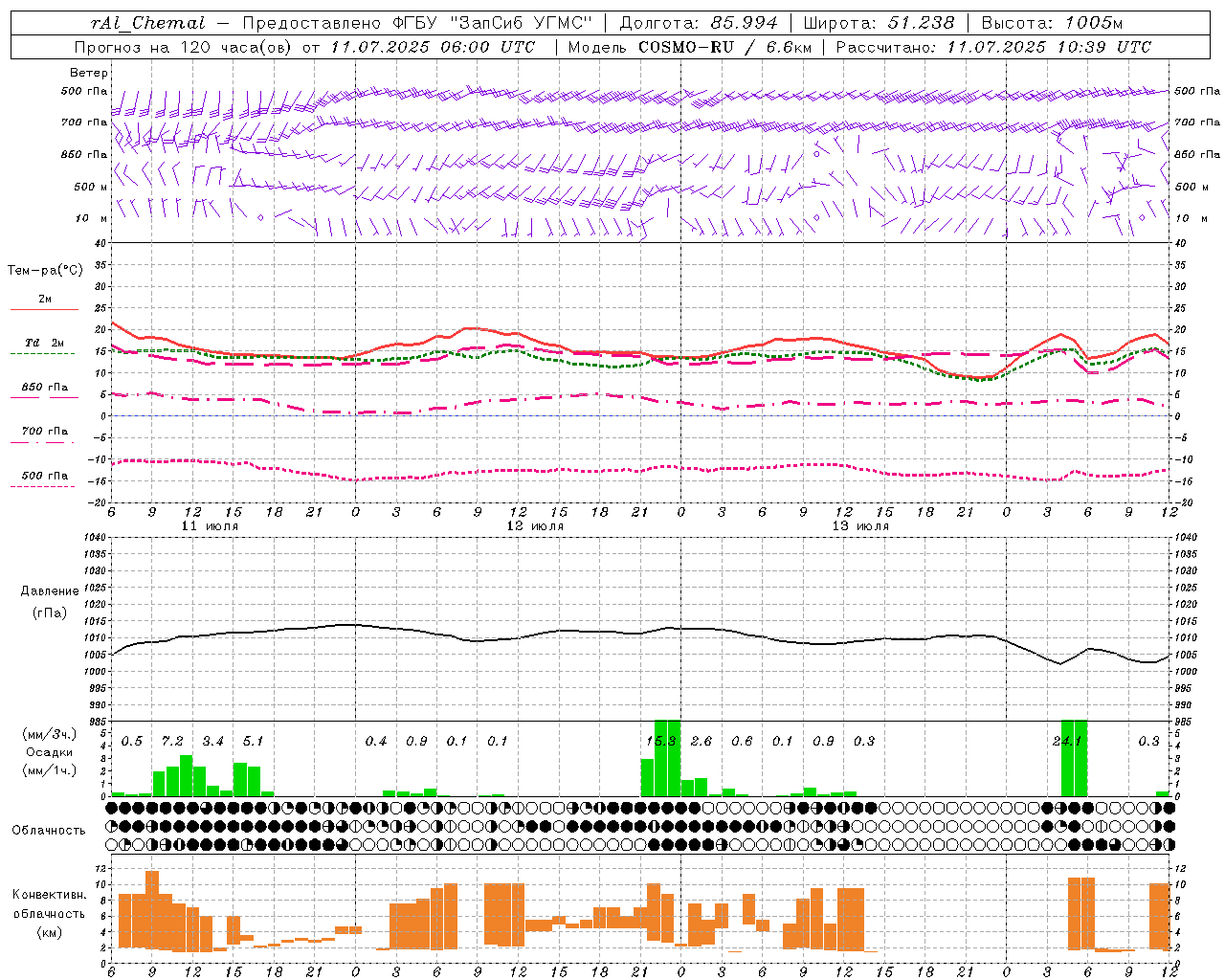The width and height of the screenshot is (1225, 980).
Task: Click the station name rAl_Chemal
Action: tap(148, 23)
